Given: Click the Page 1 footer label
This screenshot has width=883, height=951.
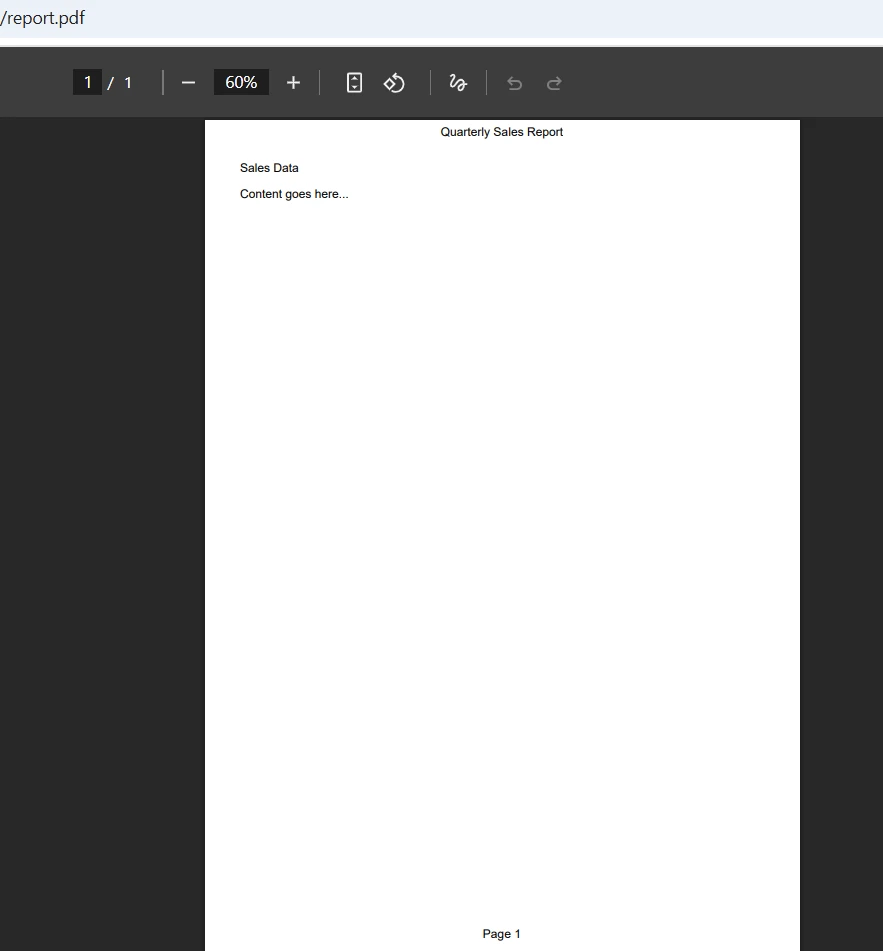Looking at the screenshot, I should coord(501,933).
